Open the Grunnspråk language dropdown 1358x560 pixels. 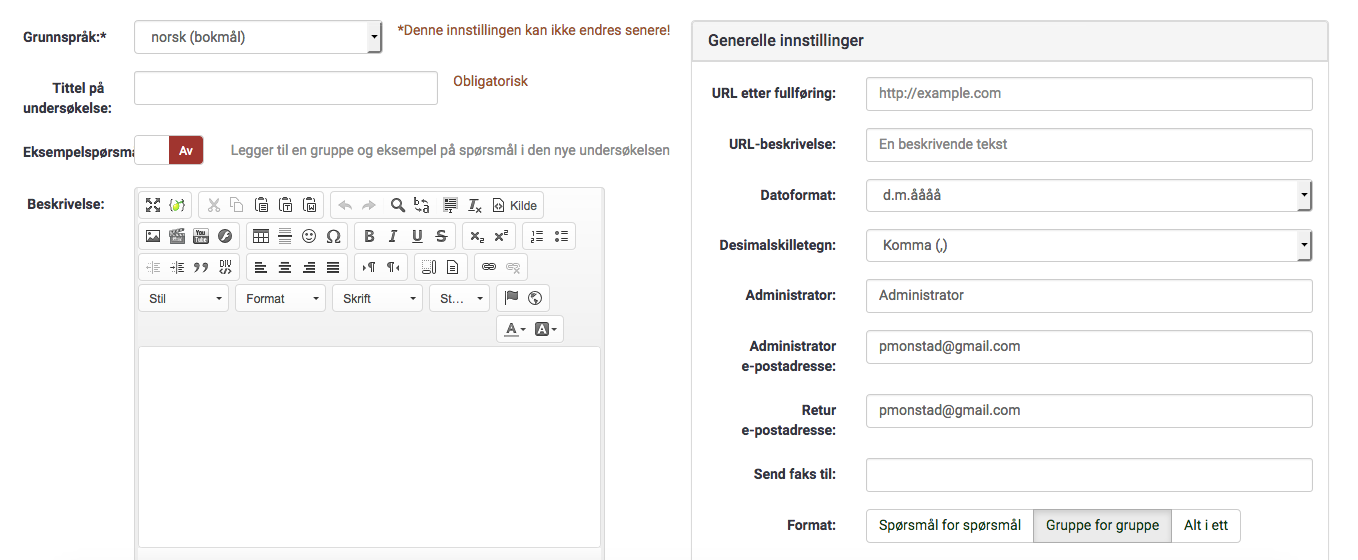tap(258, 38)
